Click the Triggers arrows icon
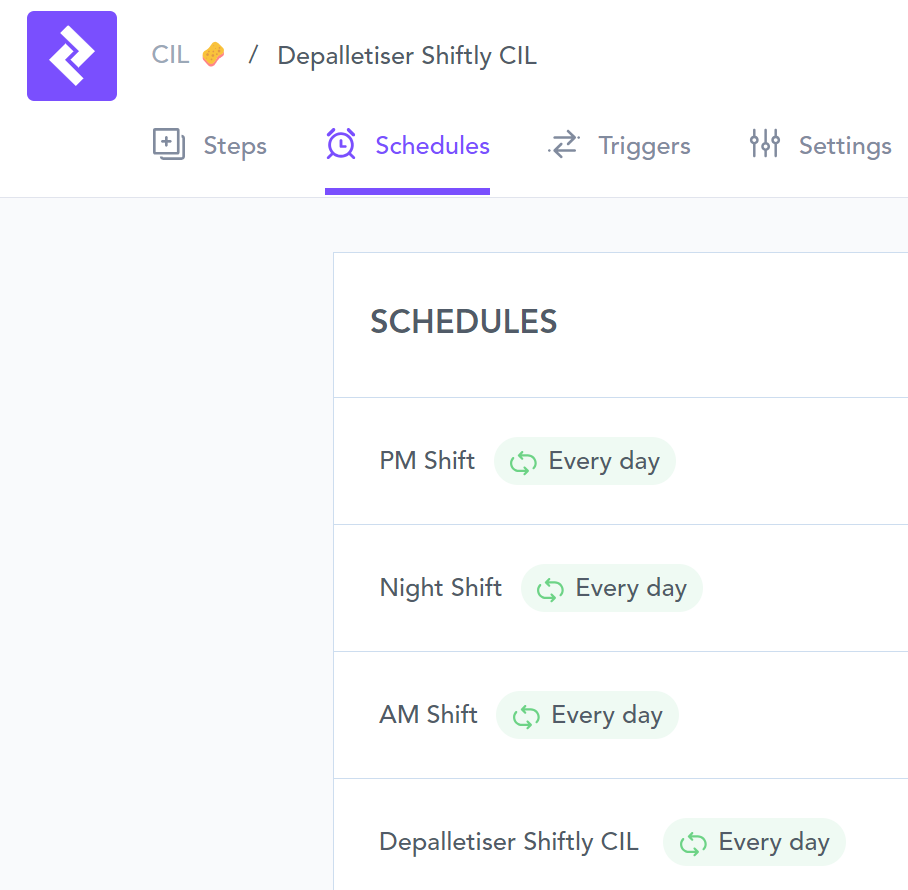This screenshot has width=908, height=890. point(564,144)
